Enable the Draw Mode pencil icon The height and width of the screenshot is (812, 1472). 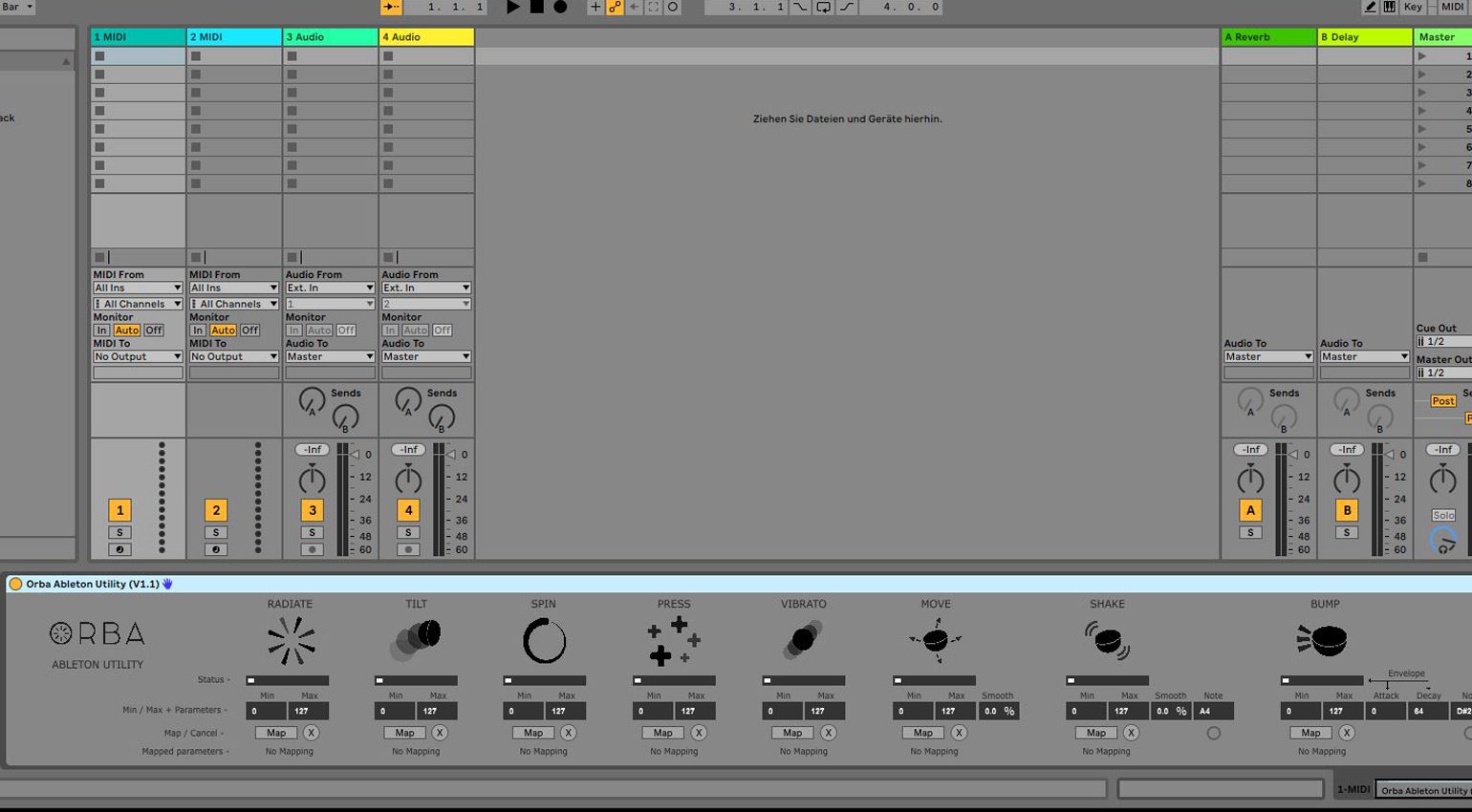pos(1370,7)
